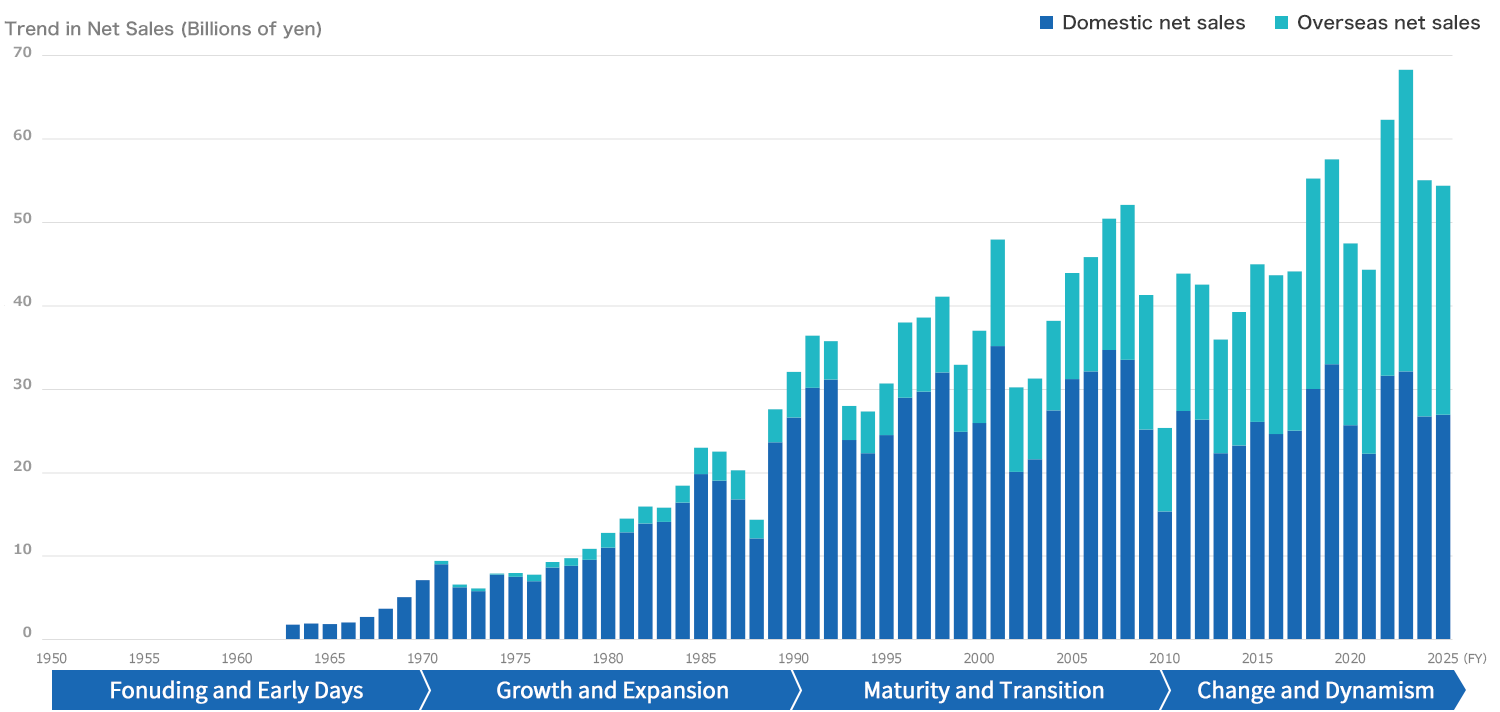Image resolution: width=1500 pixels, height=712 pixels.
Task: Select the Growth and Expansion period
Action: click(x=612, y=690)
